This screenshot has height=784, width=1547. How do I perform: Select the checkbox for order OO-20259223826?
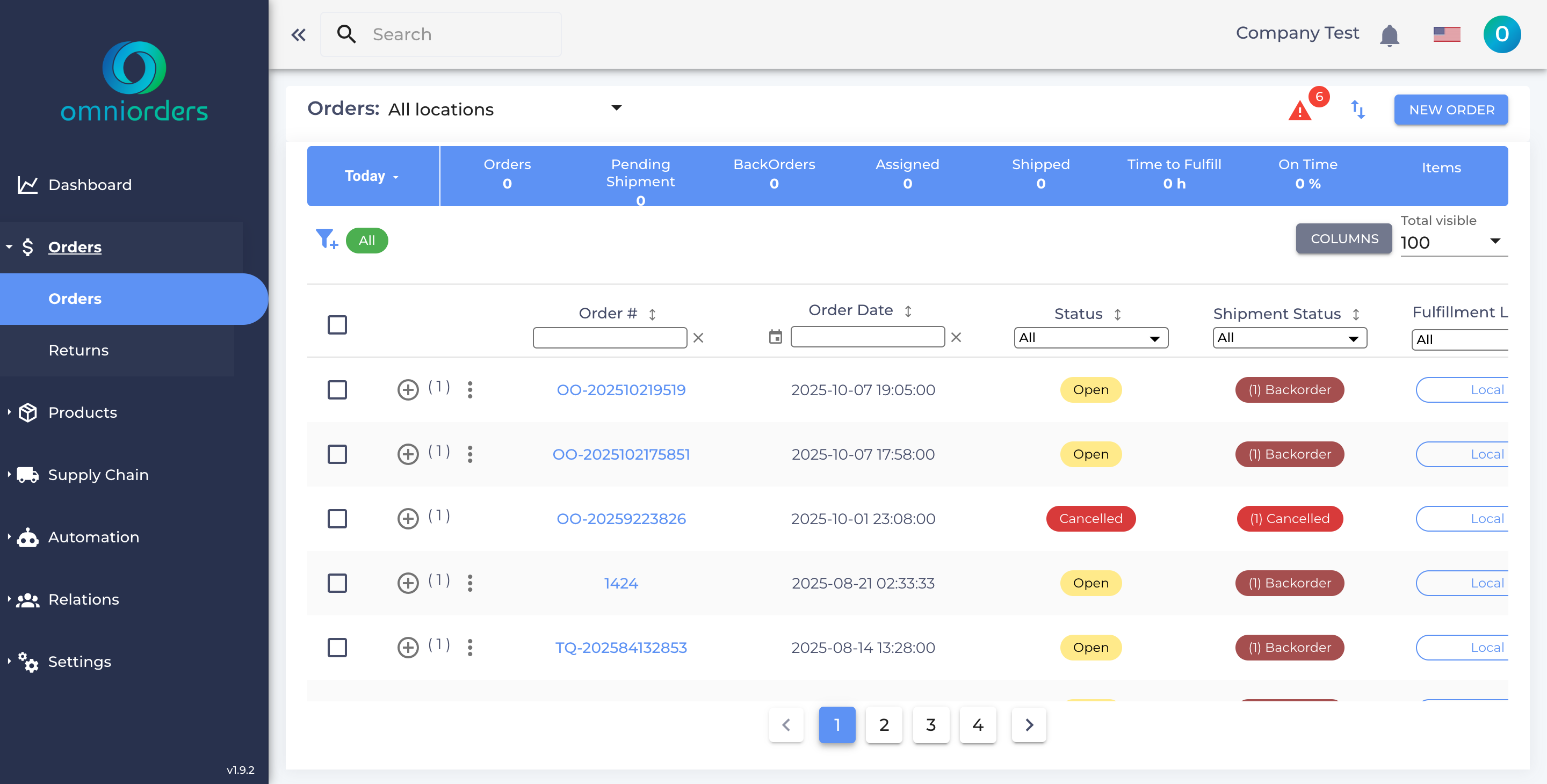tap(337, 519)
